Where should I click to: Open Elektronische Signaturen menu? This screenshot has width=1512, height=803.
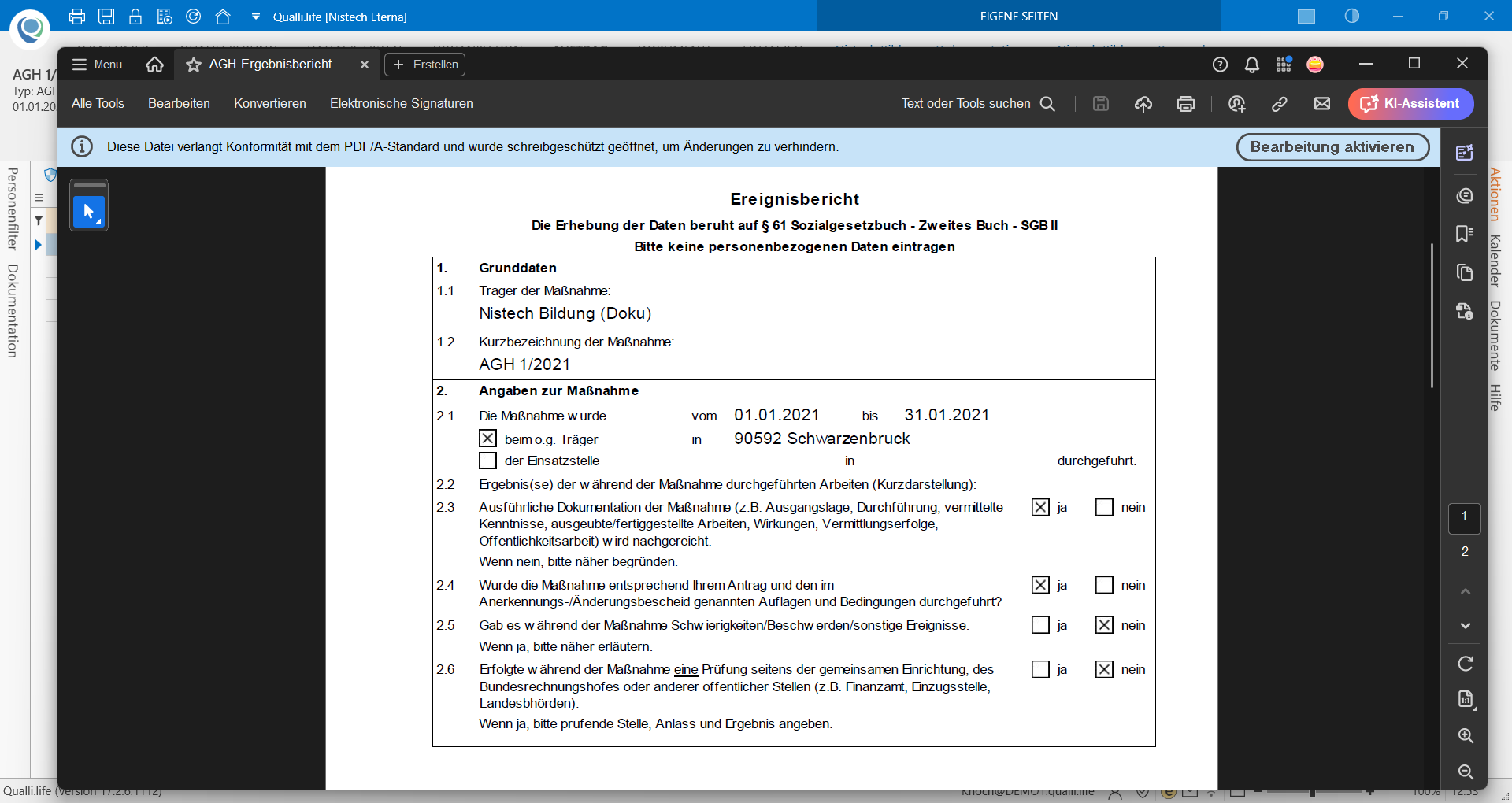coord(402,103)
